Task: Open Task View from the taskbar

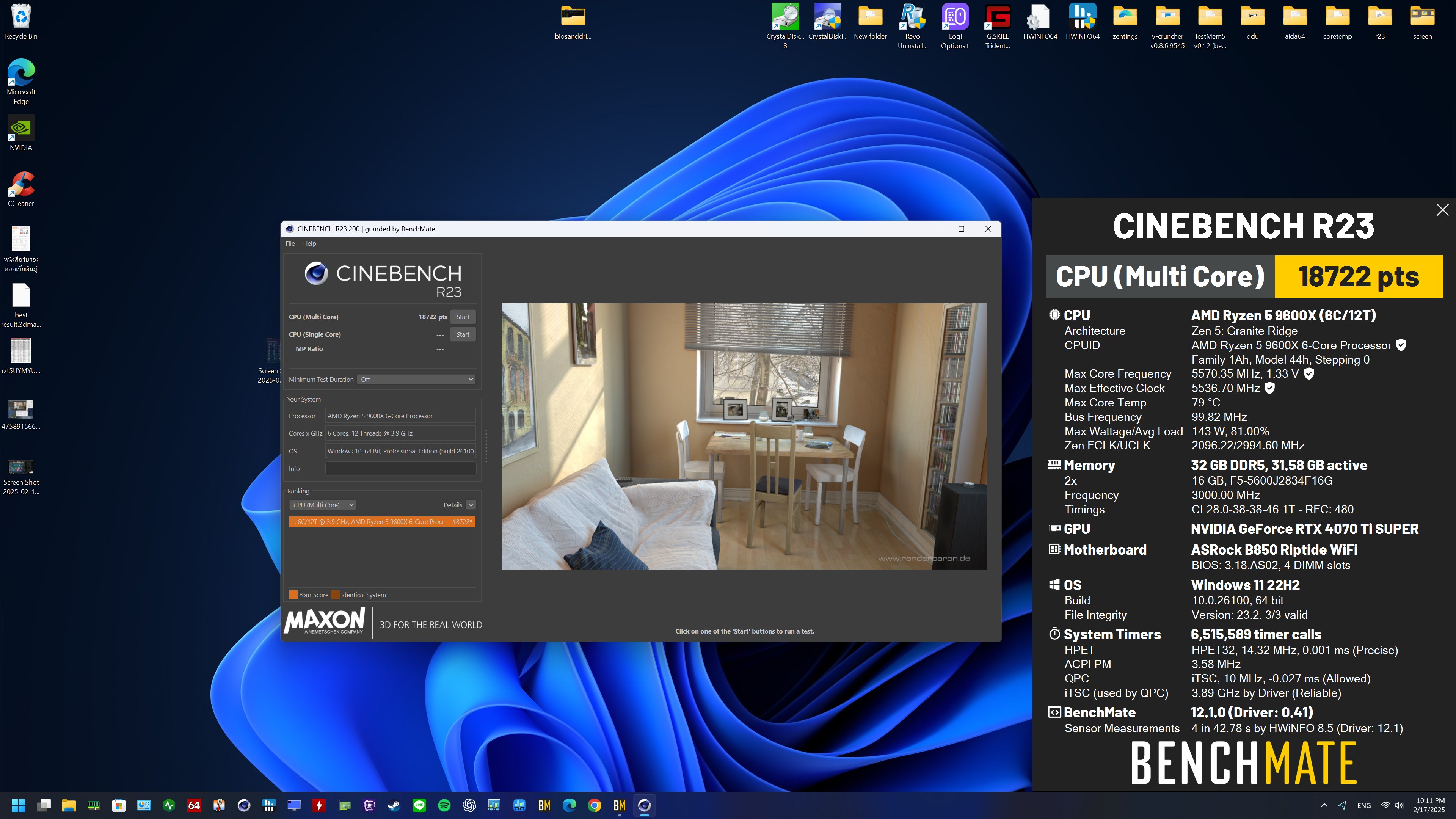Action: (x=44, y=805)
